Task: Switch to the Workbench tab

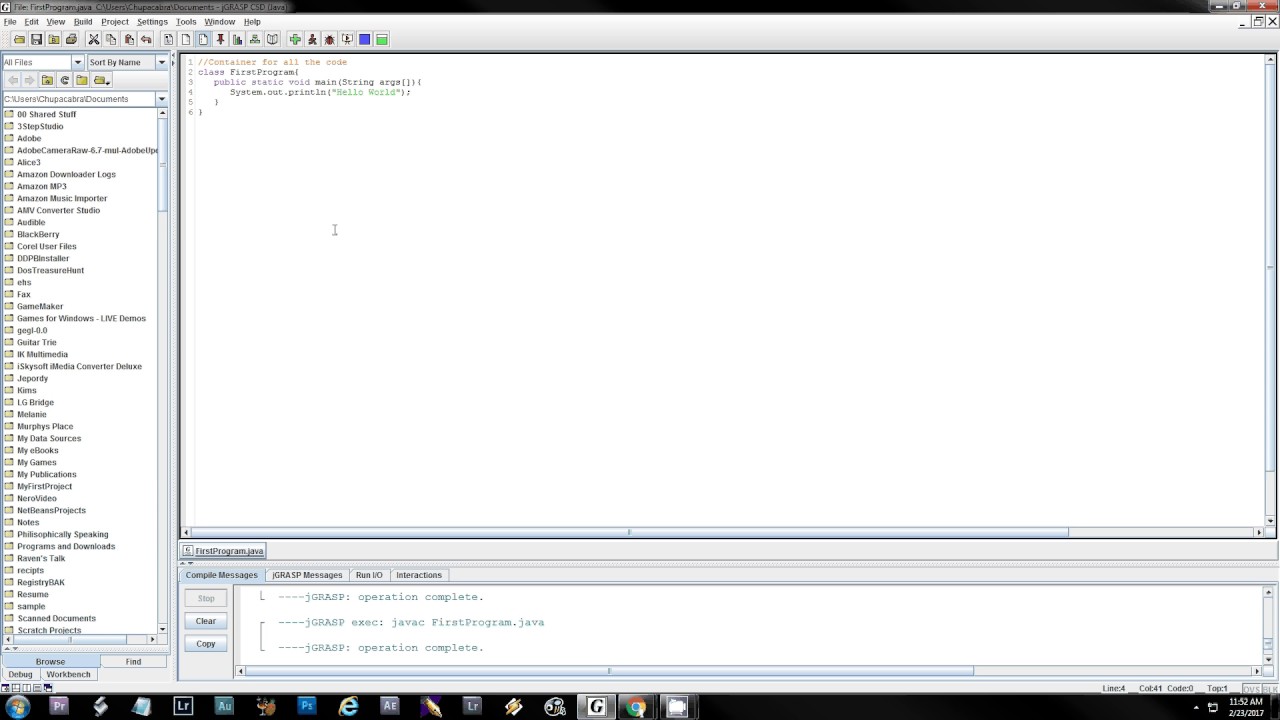Action: (x=68, y=674)
